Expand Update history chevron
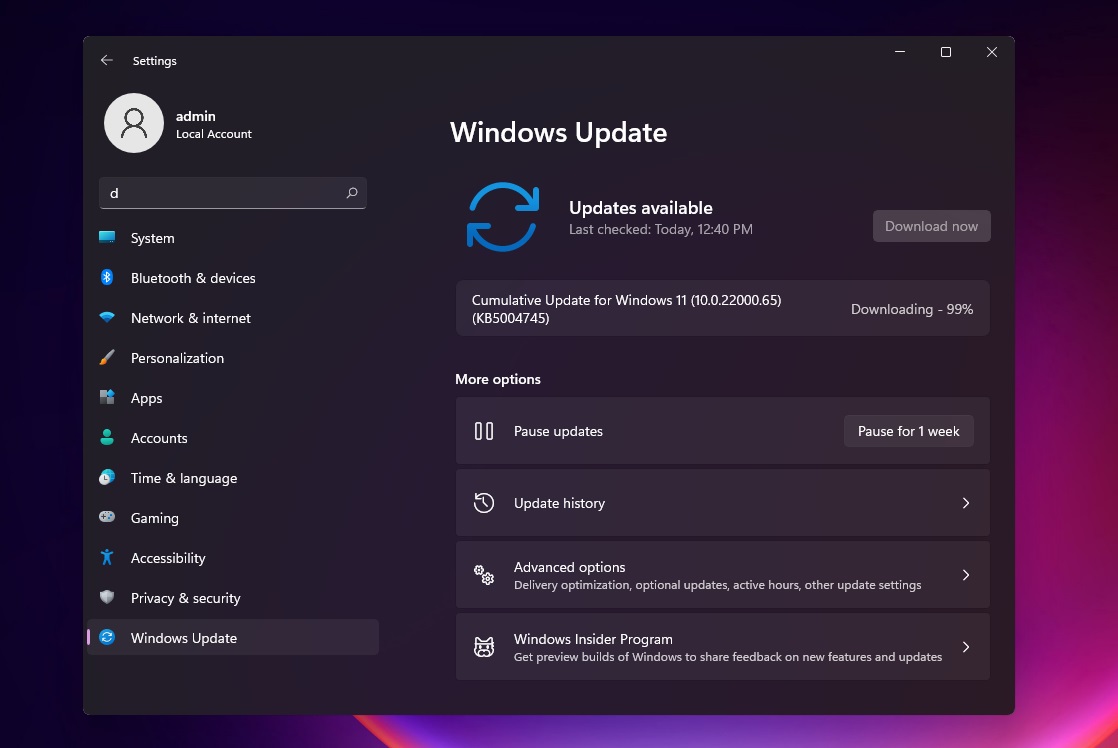This screenshot has height=748, width=1118. click(965, 503)
